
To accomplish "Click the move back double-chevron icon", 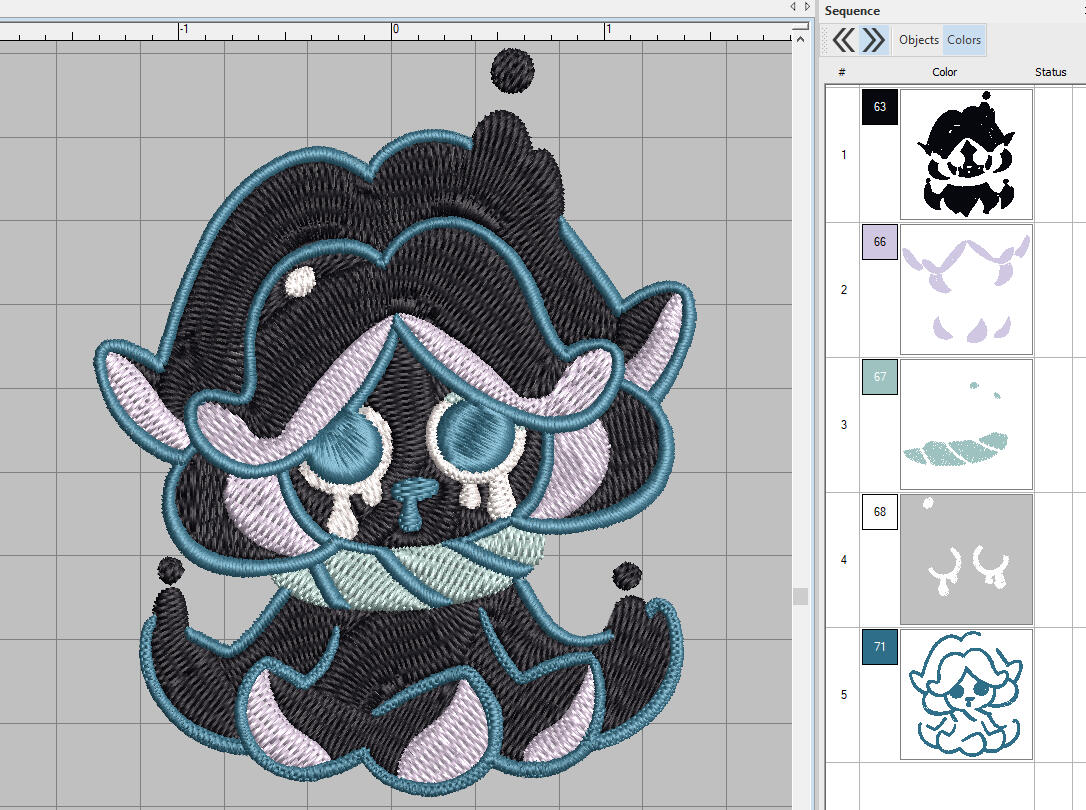I will coord(843,40).
